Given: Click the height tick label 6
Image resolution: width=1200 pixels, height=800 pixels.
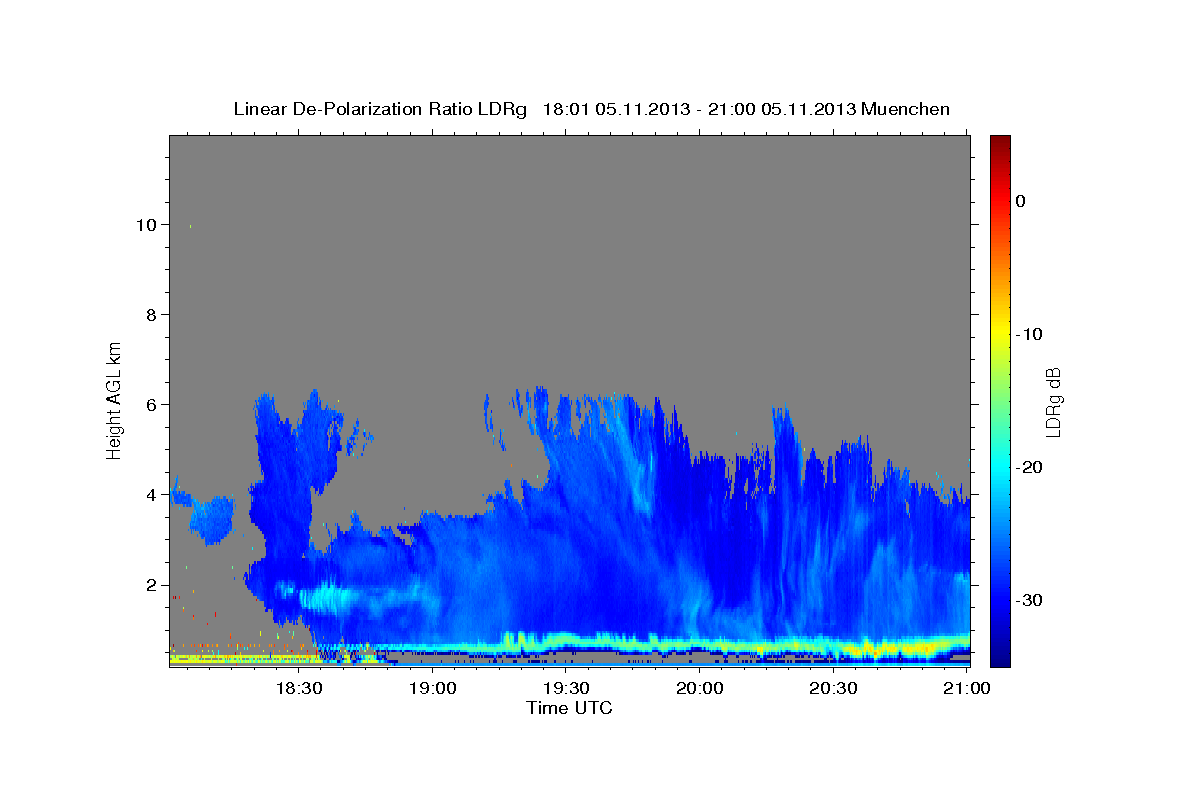Looking at the screenshot, I should pos(152,405).
